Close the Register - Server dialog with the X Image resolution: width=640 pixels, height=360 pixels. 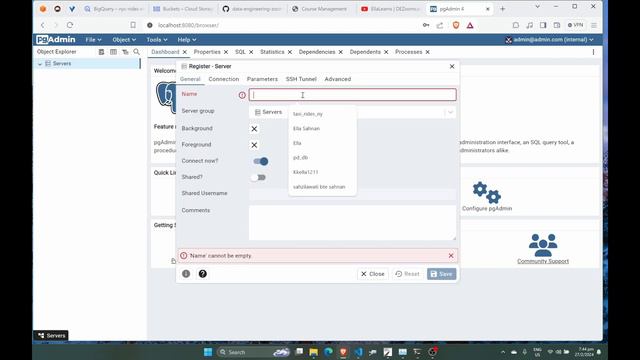(452, 66)
